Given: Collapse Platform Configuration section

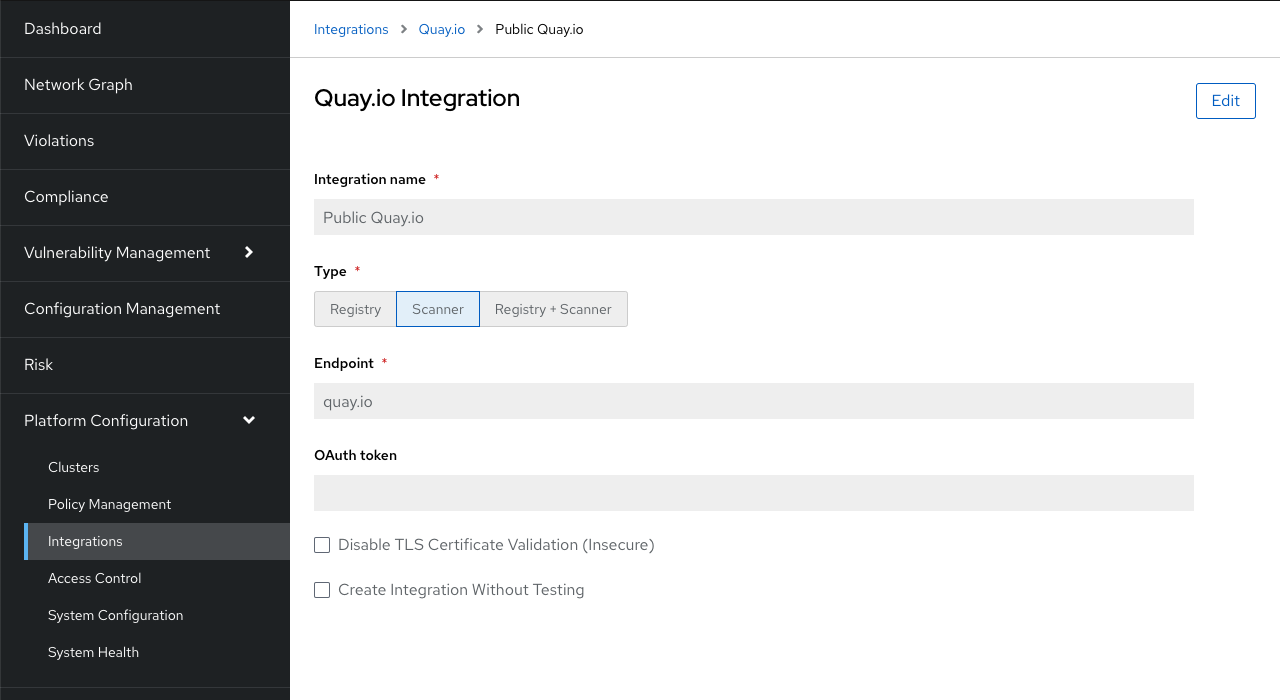Looking at the screenshot, I should [x=145, y=421].
